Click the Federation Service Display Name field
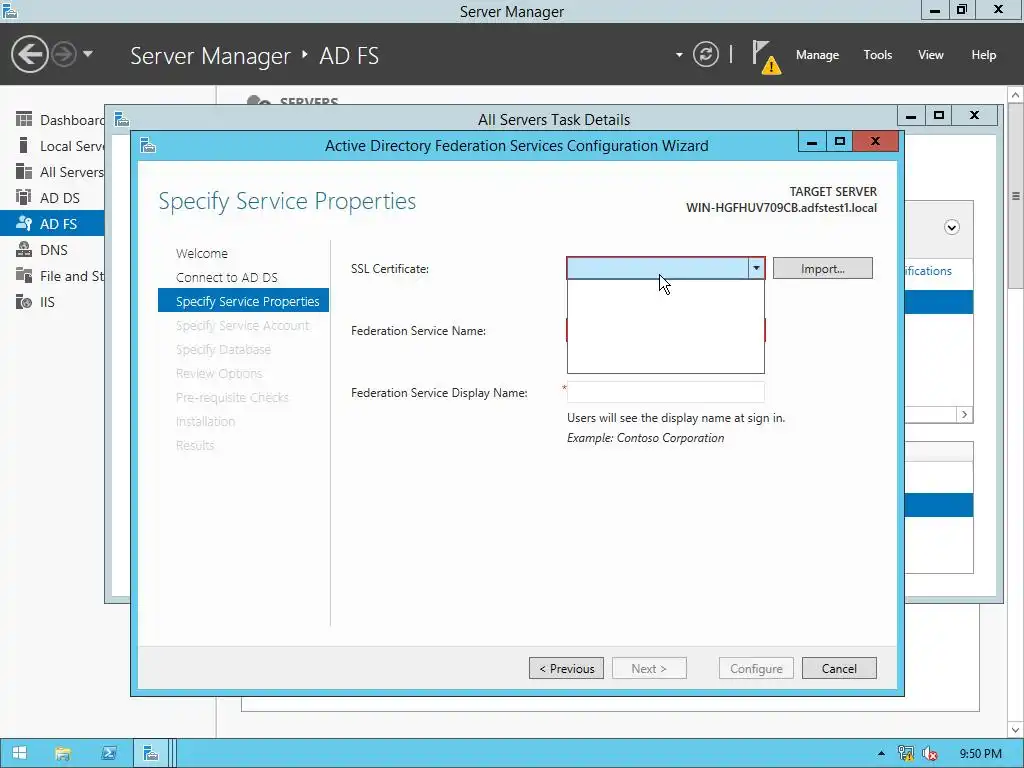Image resolution: width=1024 pixels, height=768 pixels. 665,392
